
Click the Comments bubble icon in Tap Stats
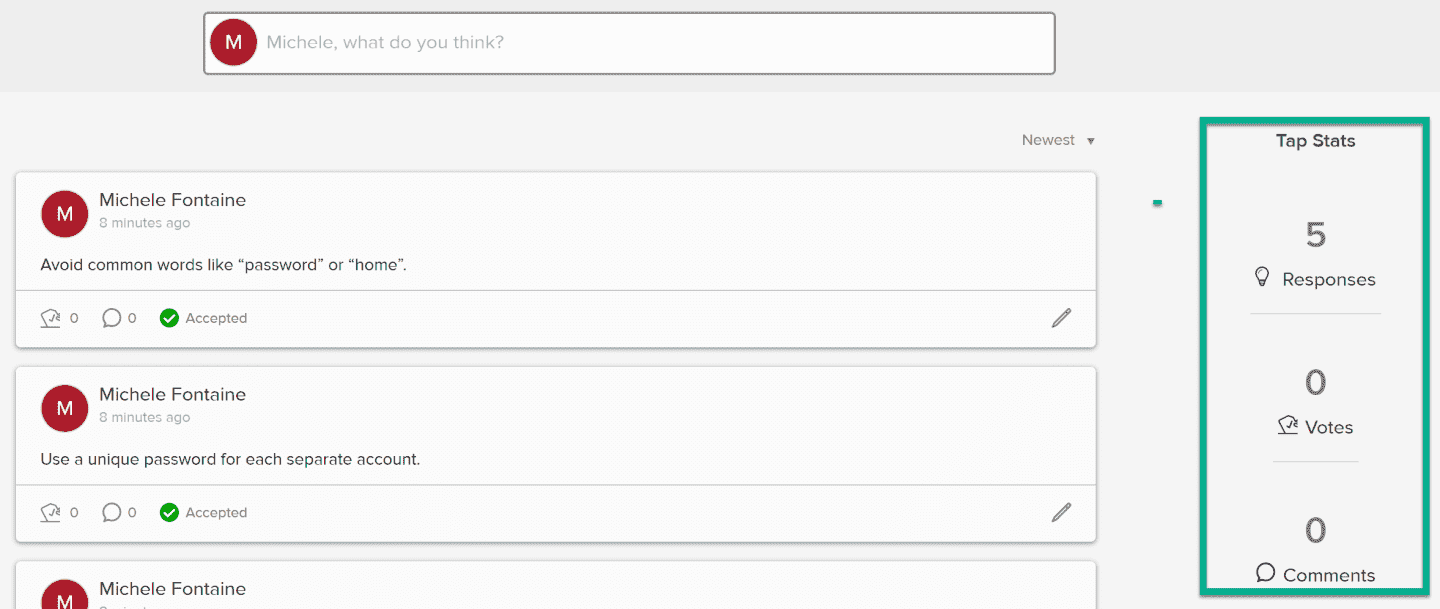(x=1265, y=573)
